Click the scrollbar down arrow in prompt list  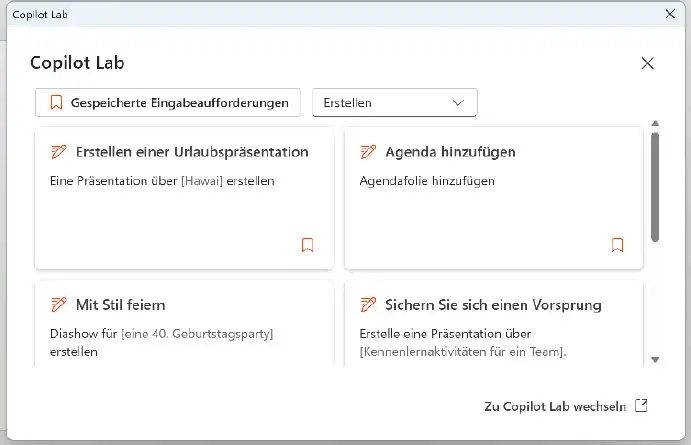tap(655, 359)
